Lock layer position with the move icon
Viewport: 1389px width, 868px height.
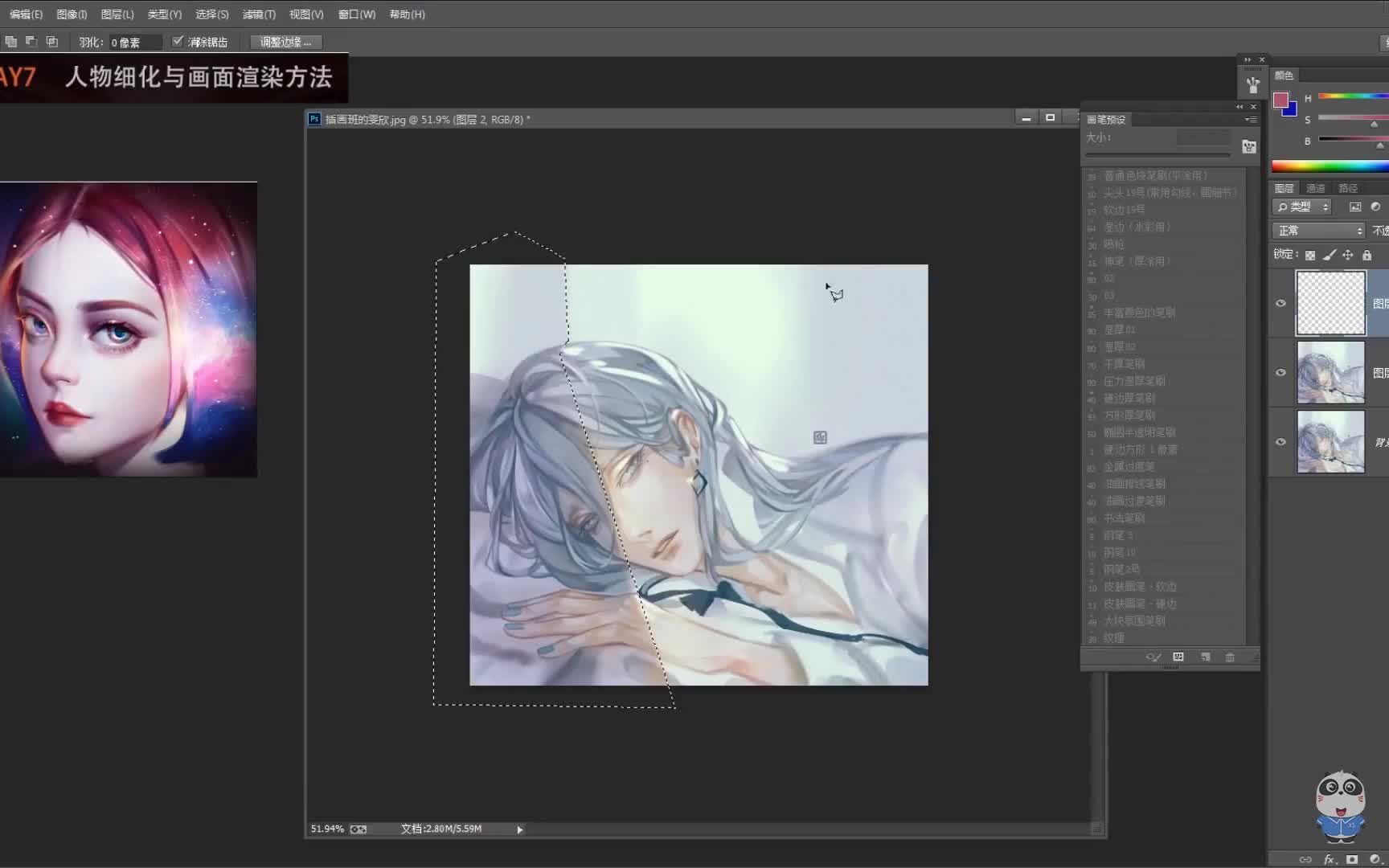point(1348,255)
